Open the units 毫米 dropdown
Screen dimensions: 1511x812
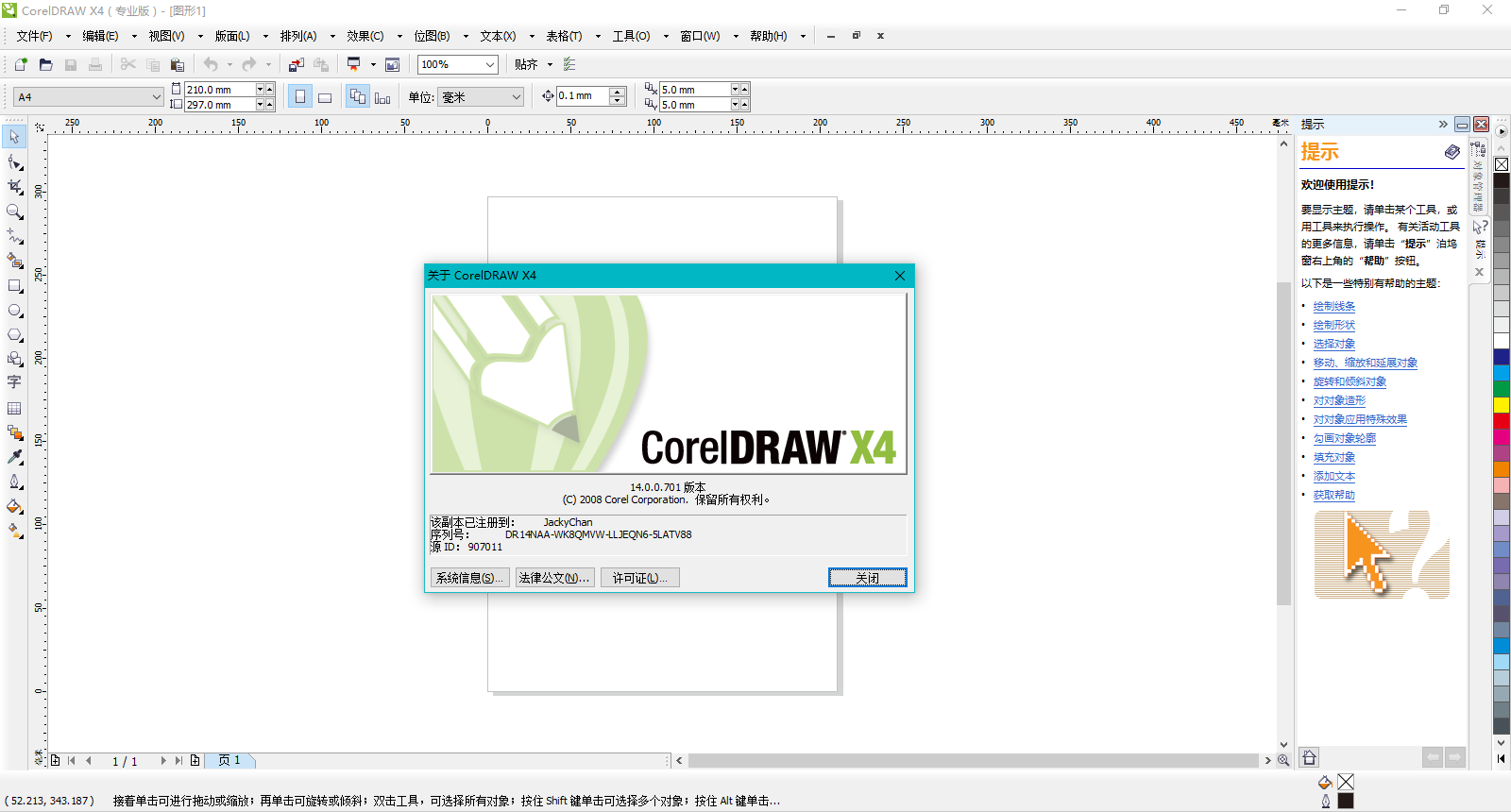[517, 96]
